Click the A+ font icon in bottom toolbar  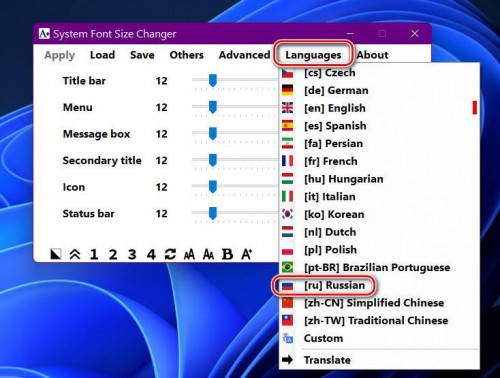coord(247,254)
